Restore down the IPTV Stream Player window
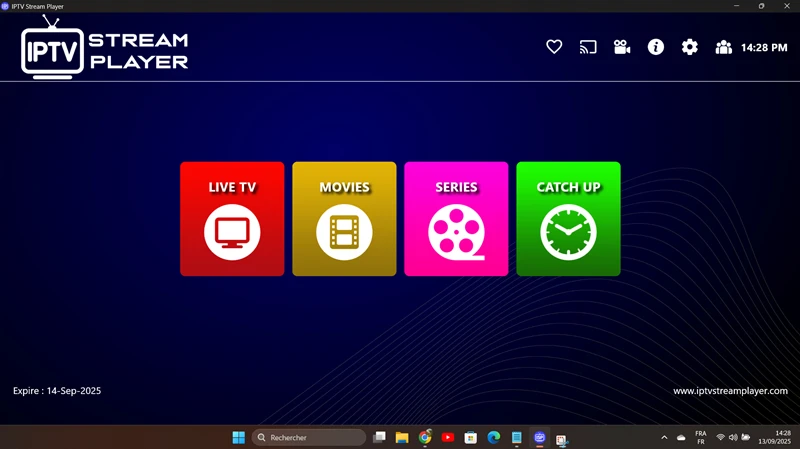Viewport: 800px width, 449px height. [x=761, y=6]
